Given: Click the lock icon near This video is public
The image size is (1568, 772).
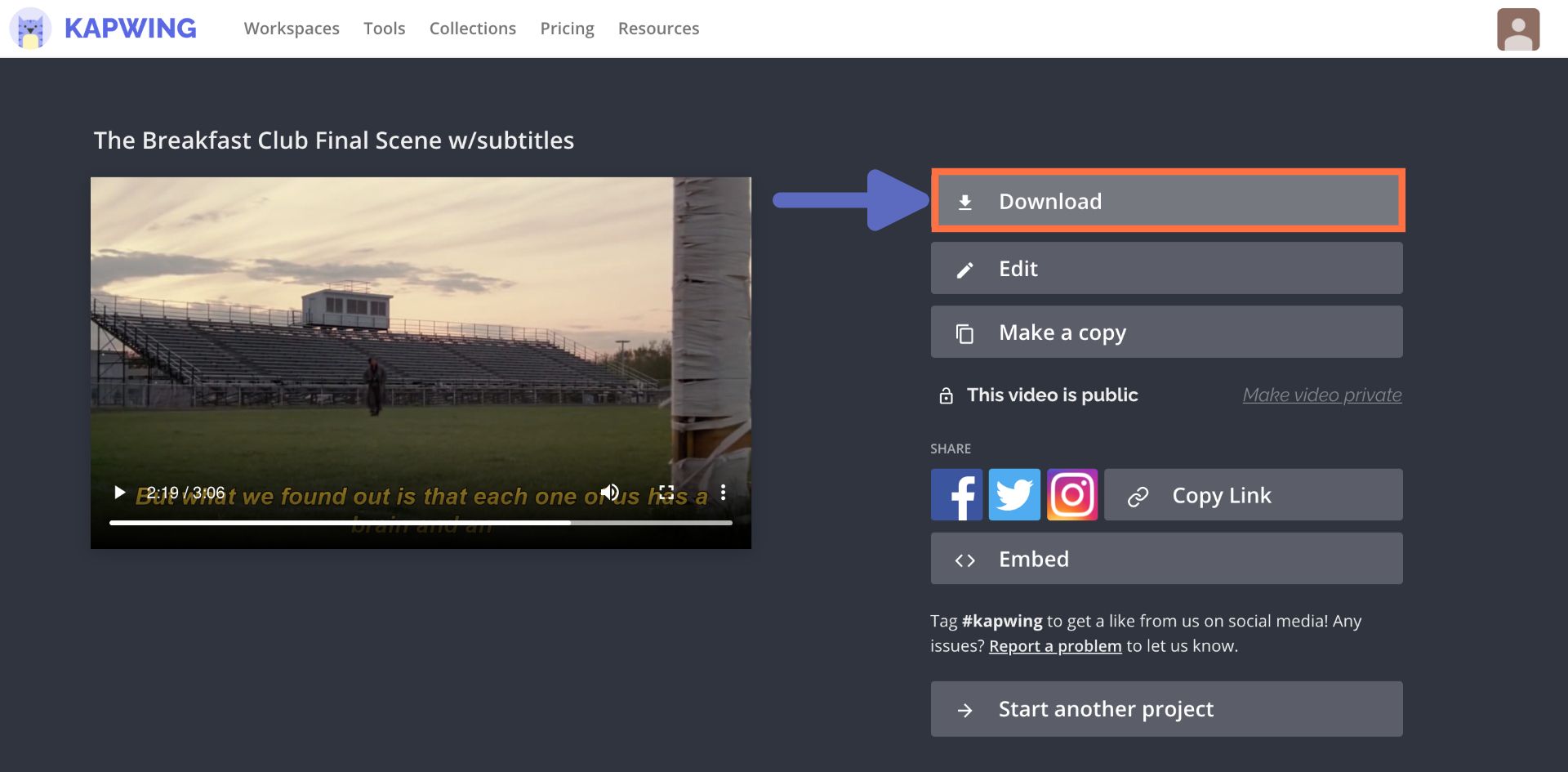Looking at the screenshot, I should click(946, 395).
